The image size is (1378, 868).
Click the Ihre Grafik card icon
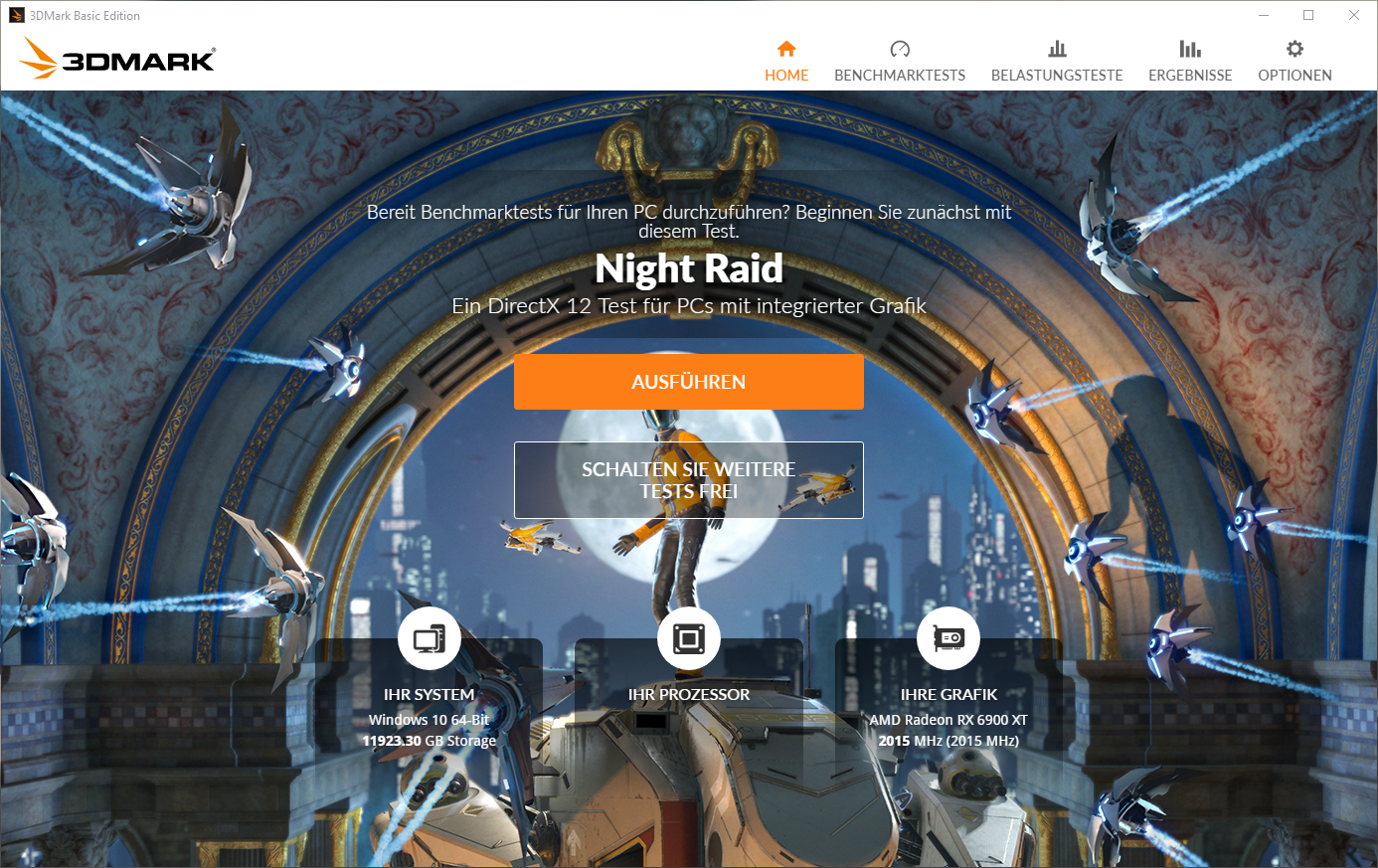(x=948, y=638)
